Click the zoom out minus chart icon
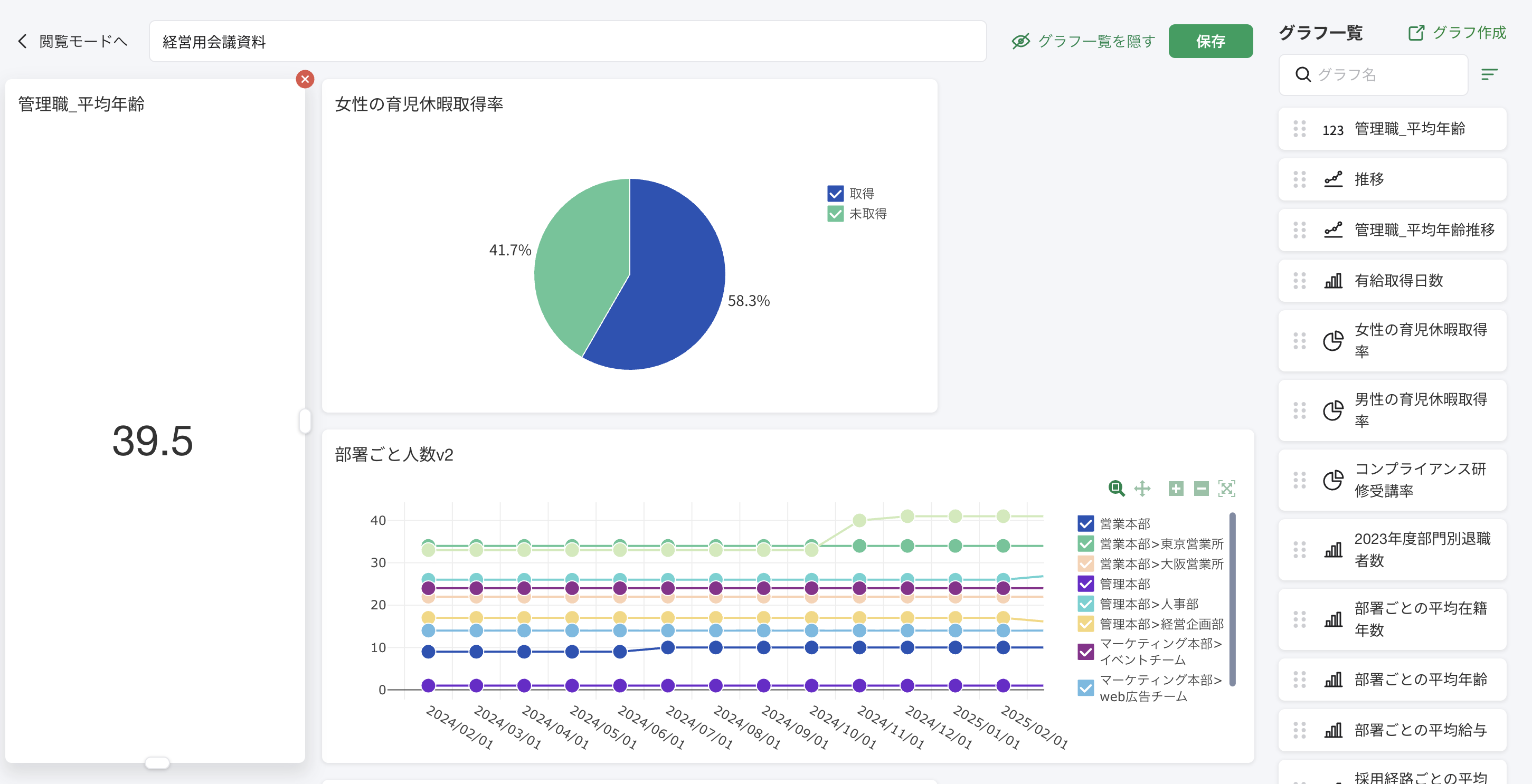 (x=1201, y=489)
